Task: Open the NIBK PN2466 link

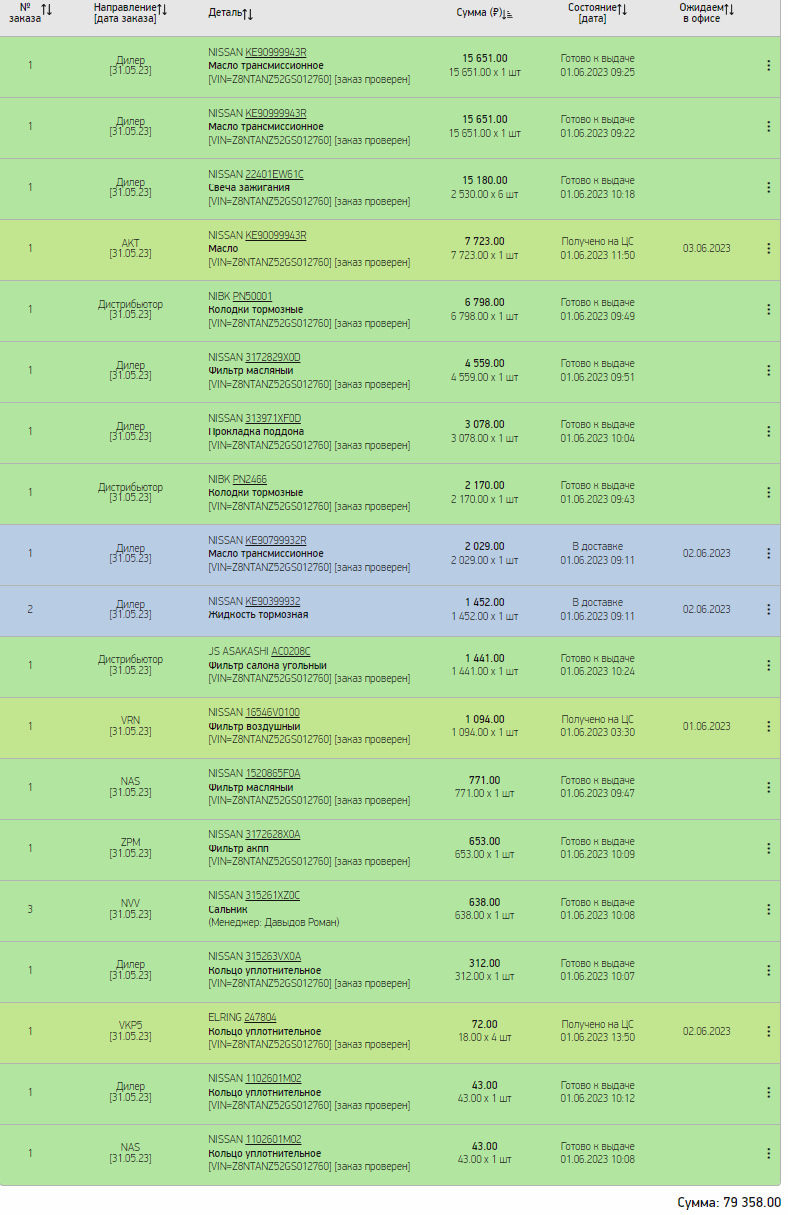Action: point(250,479)
